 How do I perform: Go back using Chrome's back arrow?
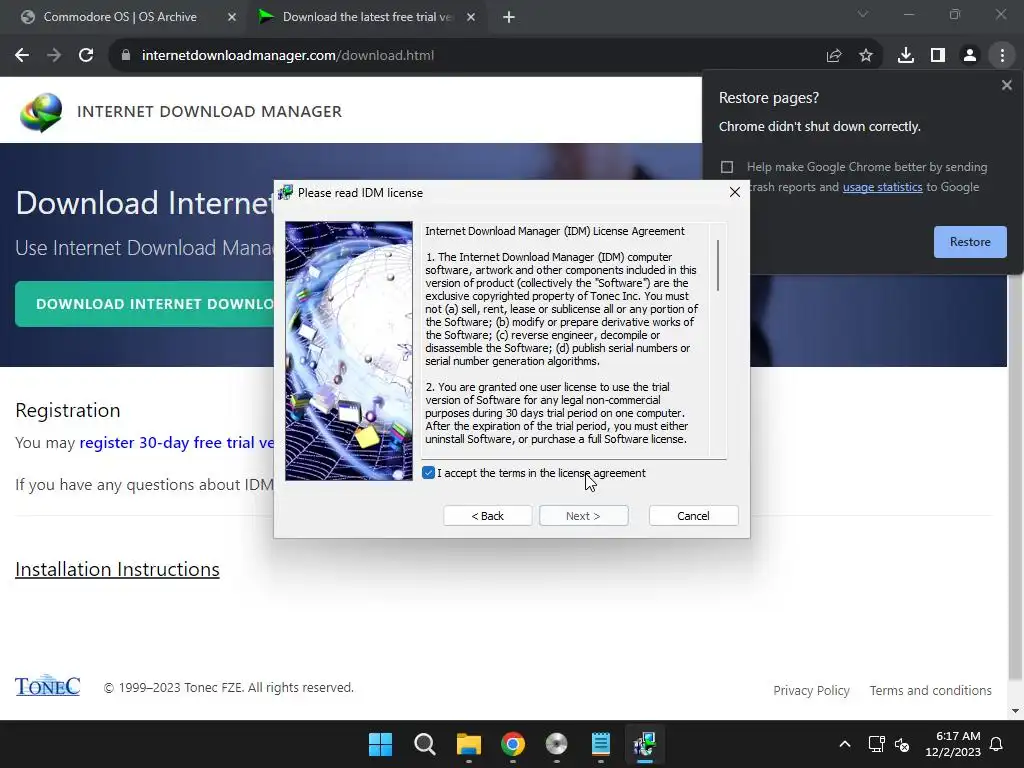pos(22,56)
